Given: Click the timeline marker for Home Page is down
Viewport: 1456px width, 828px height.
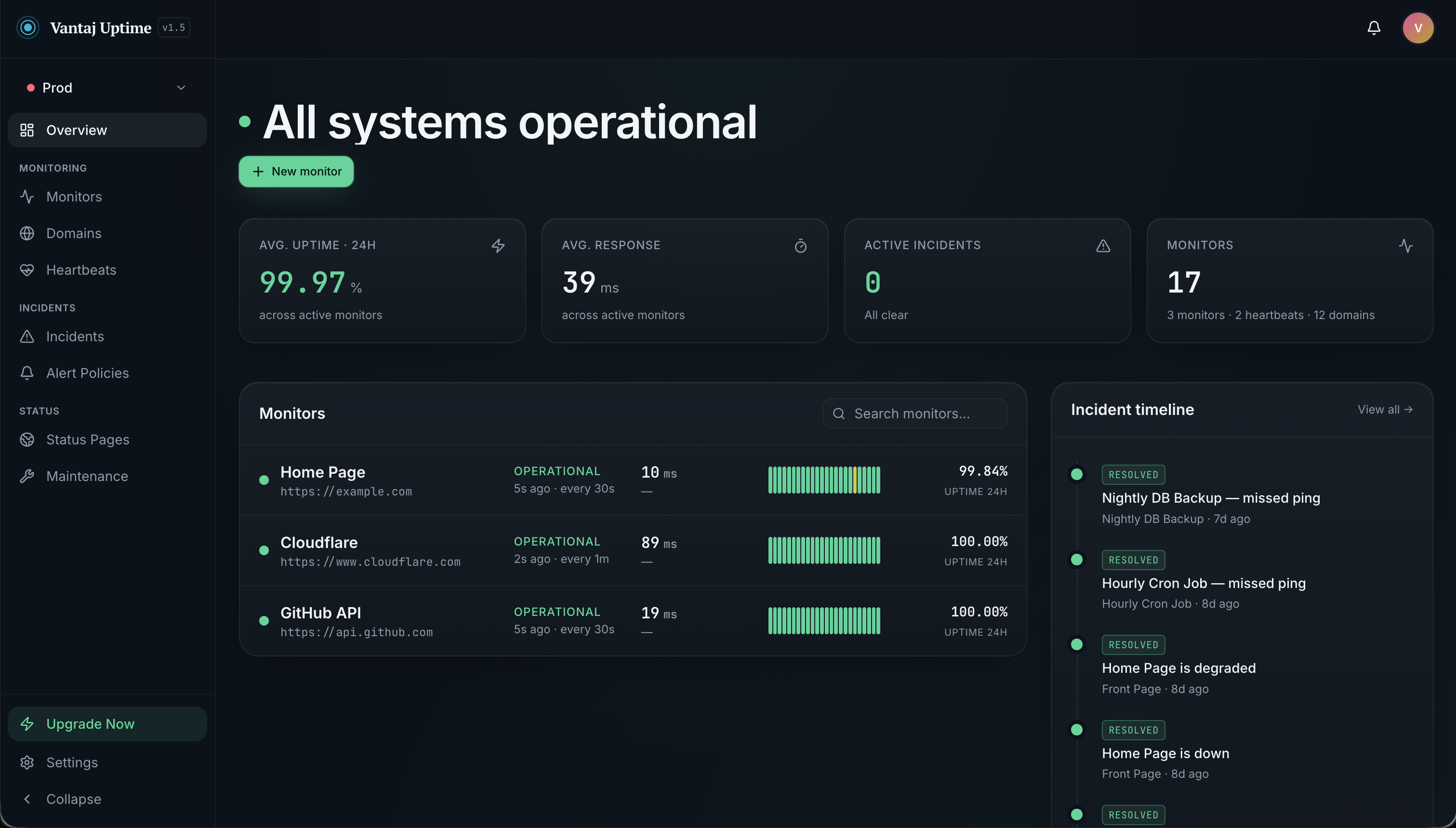Looking at the screenshot, I should tap(1076, 730).
